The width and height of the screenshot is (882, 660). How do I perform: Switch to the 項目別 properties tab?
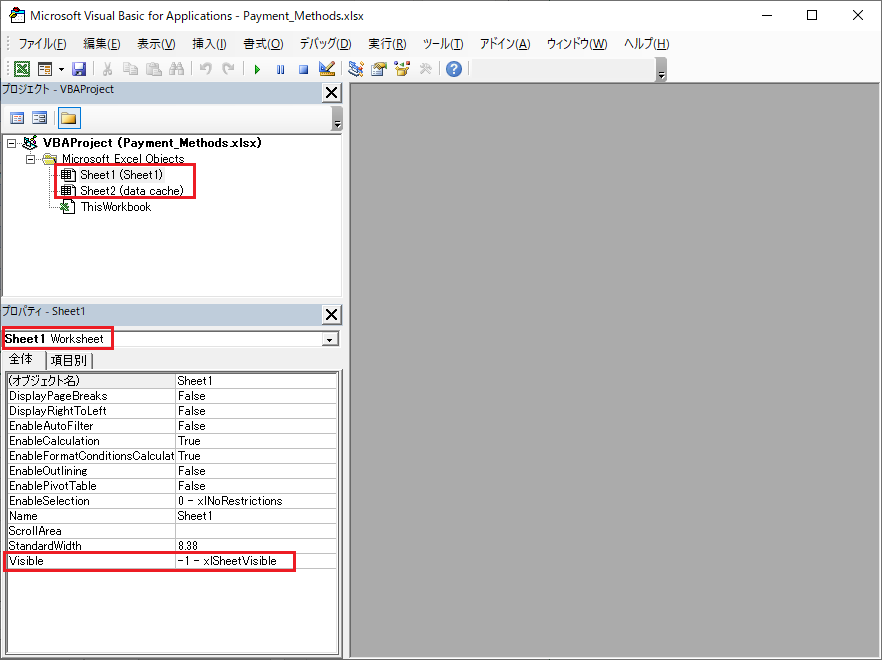[69, 361]
